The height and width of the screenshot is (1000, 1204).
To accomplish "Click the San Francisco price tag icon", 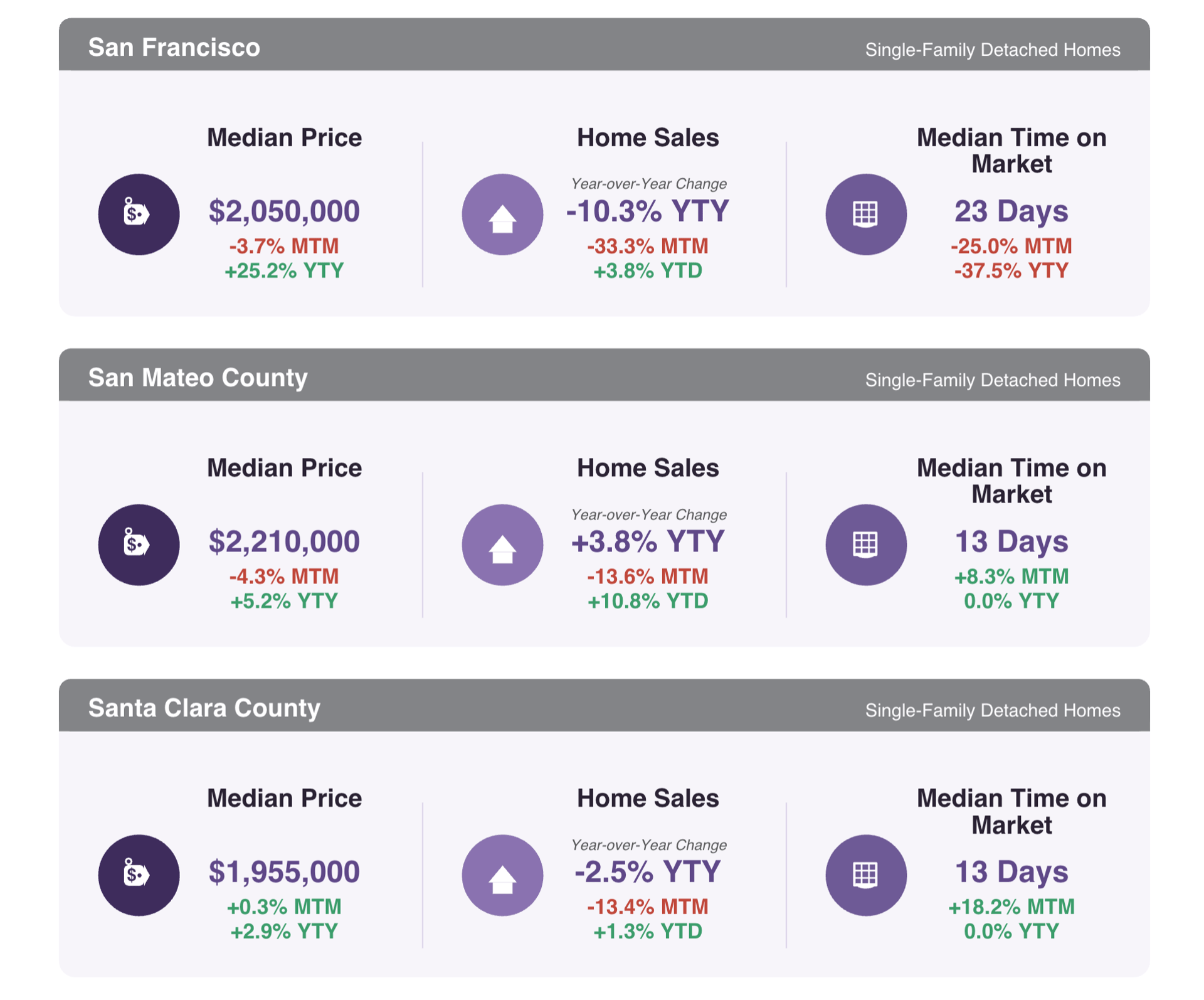I will (139, 214).
